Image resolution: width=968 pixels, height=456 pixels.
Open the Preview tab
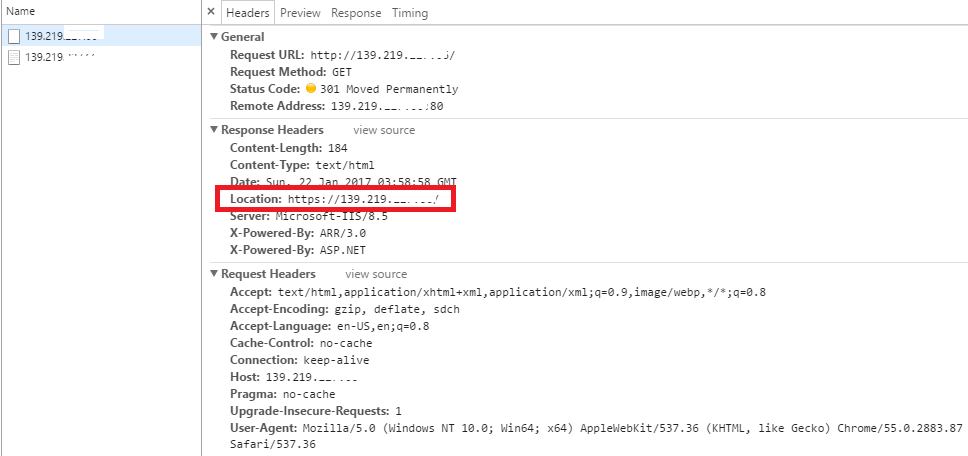click(300, 13)
